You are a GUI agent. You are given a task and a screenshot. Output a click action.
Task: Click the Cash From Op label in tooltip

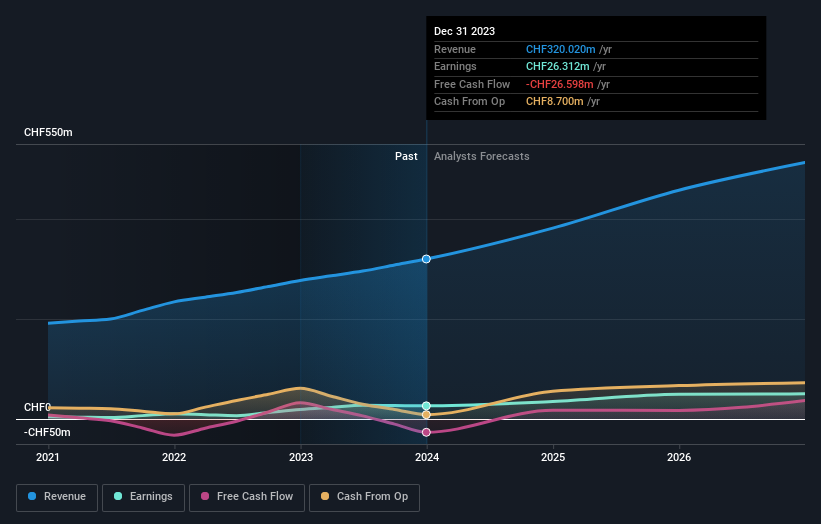(469, 102)
